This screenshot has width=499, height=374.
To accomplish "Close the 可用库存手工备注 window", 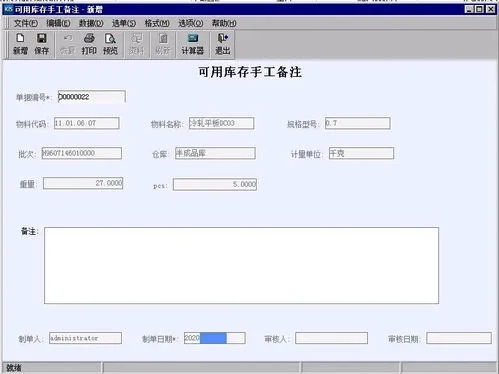I will pos(490,9).
